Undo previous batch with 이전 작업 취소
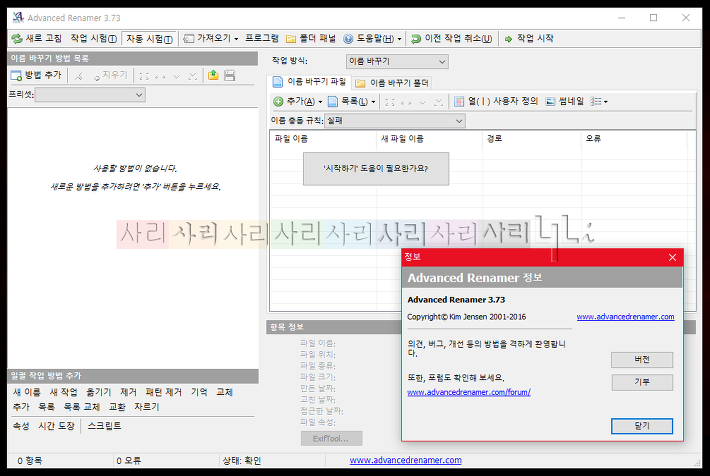 [x=451, y=38]
